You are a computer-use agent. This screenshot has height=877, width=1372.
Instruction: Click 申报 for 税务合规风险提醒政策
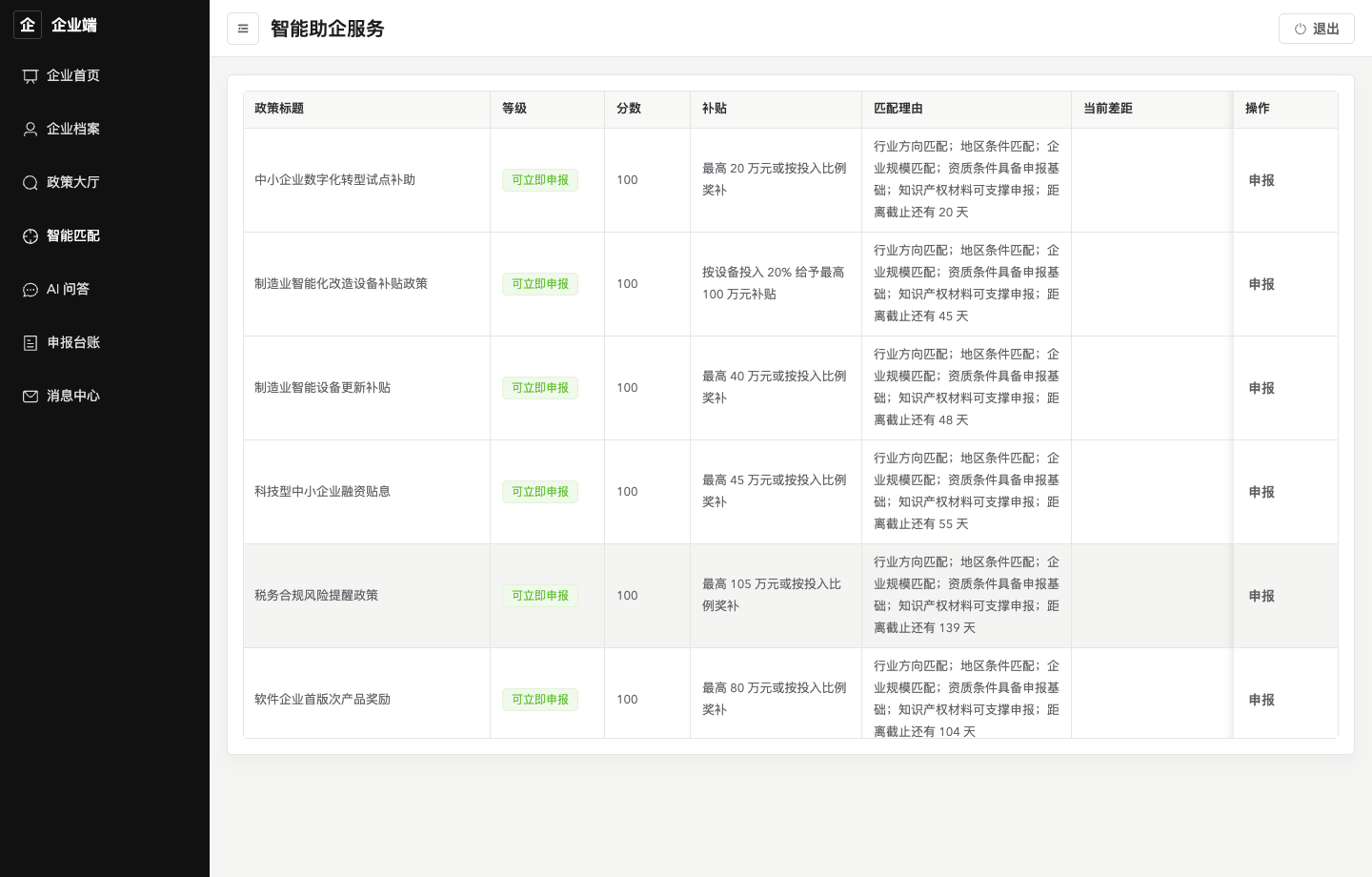(x=1261, y=596)
